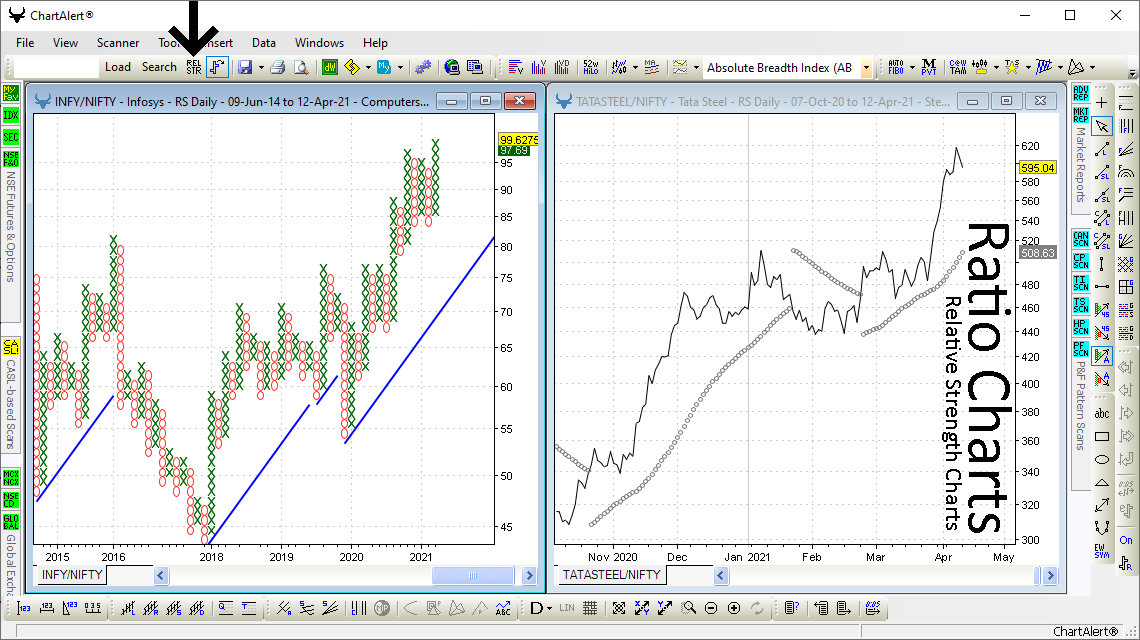
Task: Click the MA moving average icon
Action: coord(651,67)
